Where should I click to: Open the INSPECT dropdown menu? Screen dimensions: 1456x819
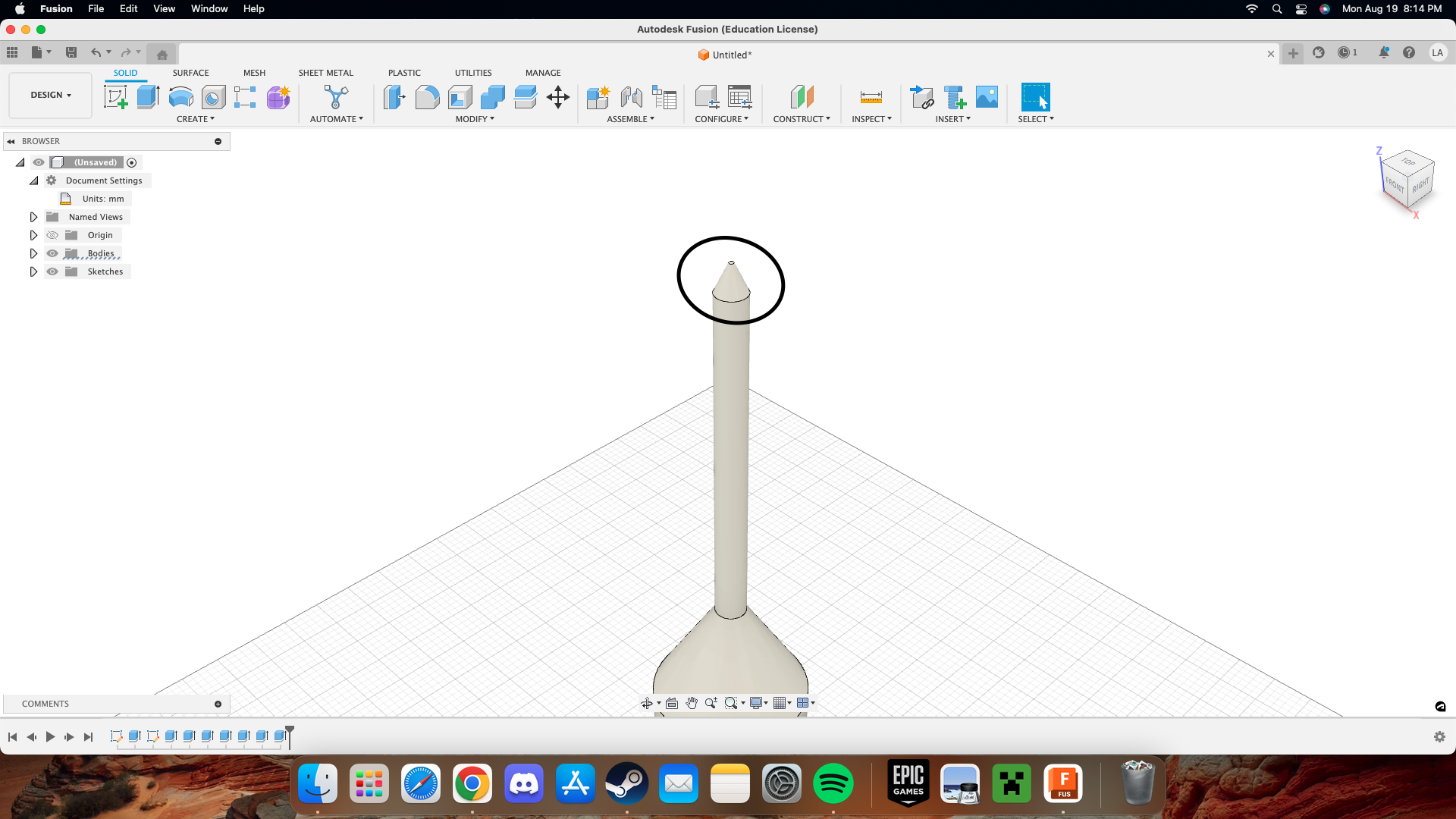point(871,119)
